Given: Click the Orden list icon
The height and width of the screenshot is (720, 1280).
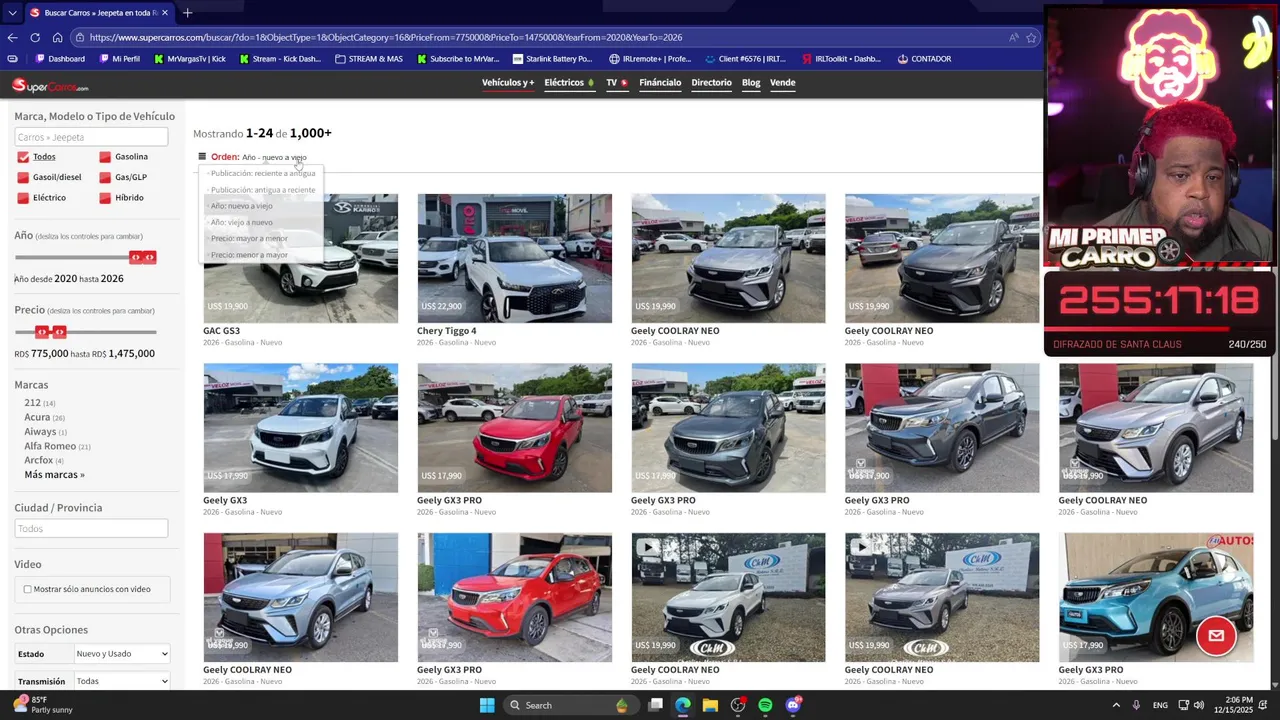Looking at the screenshot, I should click(x=202, y=157).
